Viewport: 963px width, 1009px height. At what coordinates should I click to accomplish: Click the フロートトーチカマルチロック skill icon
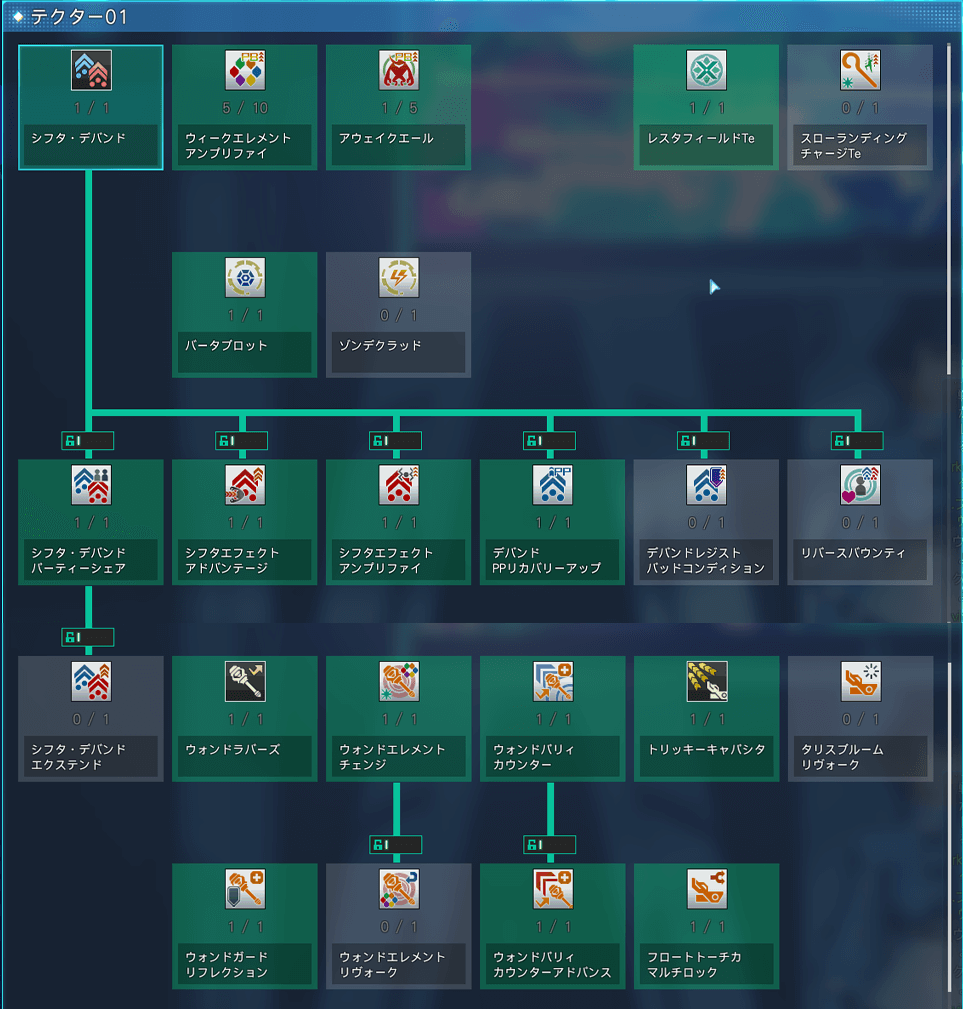click(706, 889)
